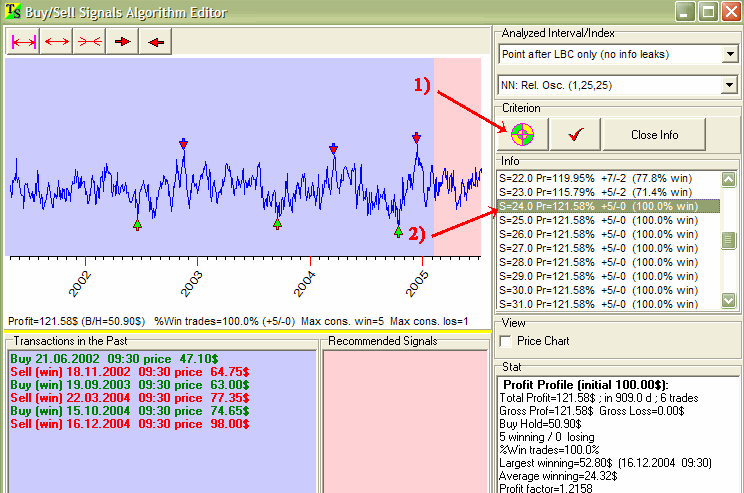This screenshot has width=744, height=493.
Task: Shift interval right with the right-arrow icon
Action: (122, 42)
